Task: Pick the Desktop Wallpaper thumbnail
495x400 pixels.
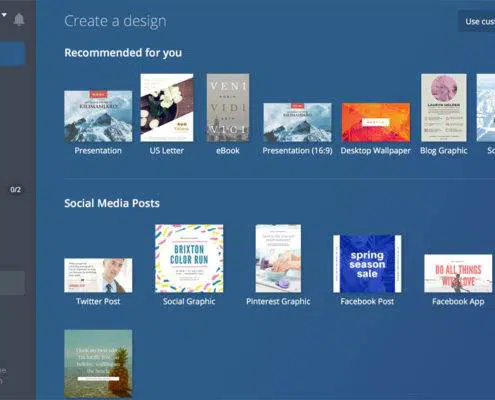Action: tap(376, 122)
